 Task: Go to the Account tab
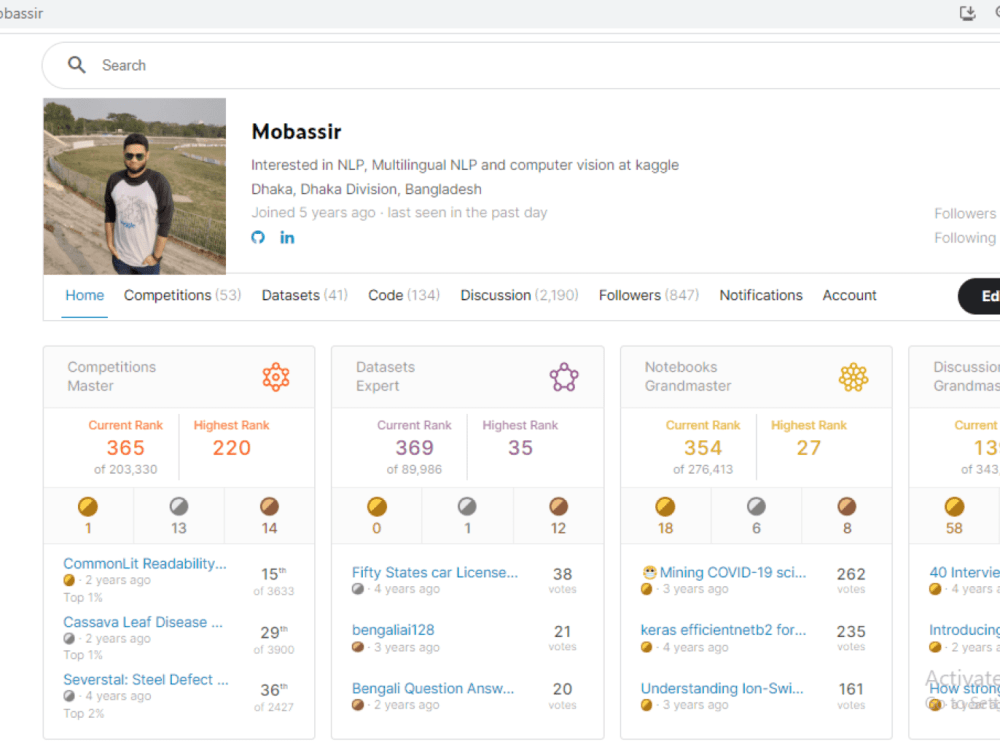click(849, 295)
